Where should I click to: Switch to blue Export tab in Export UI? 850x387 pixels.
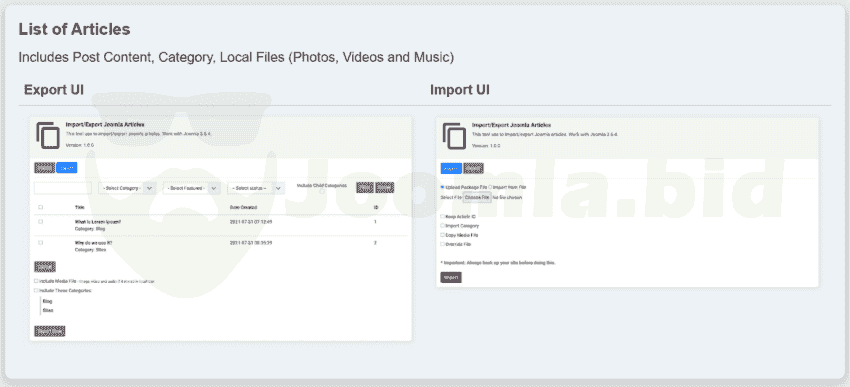point(67,168)
